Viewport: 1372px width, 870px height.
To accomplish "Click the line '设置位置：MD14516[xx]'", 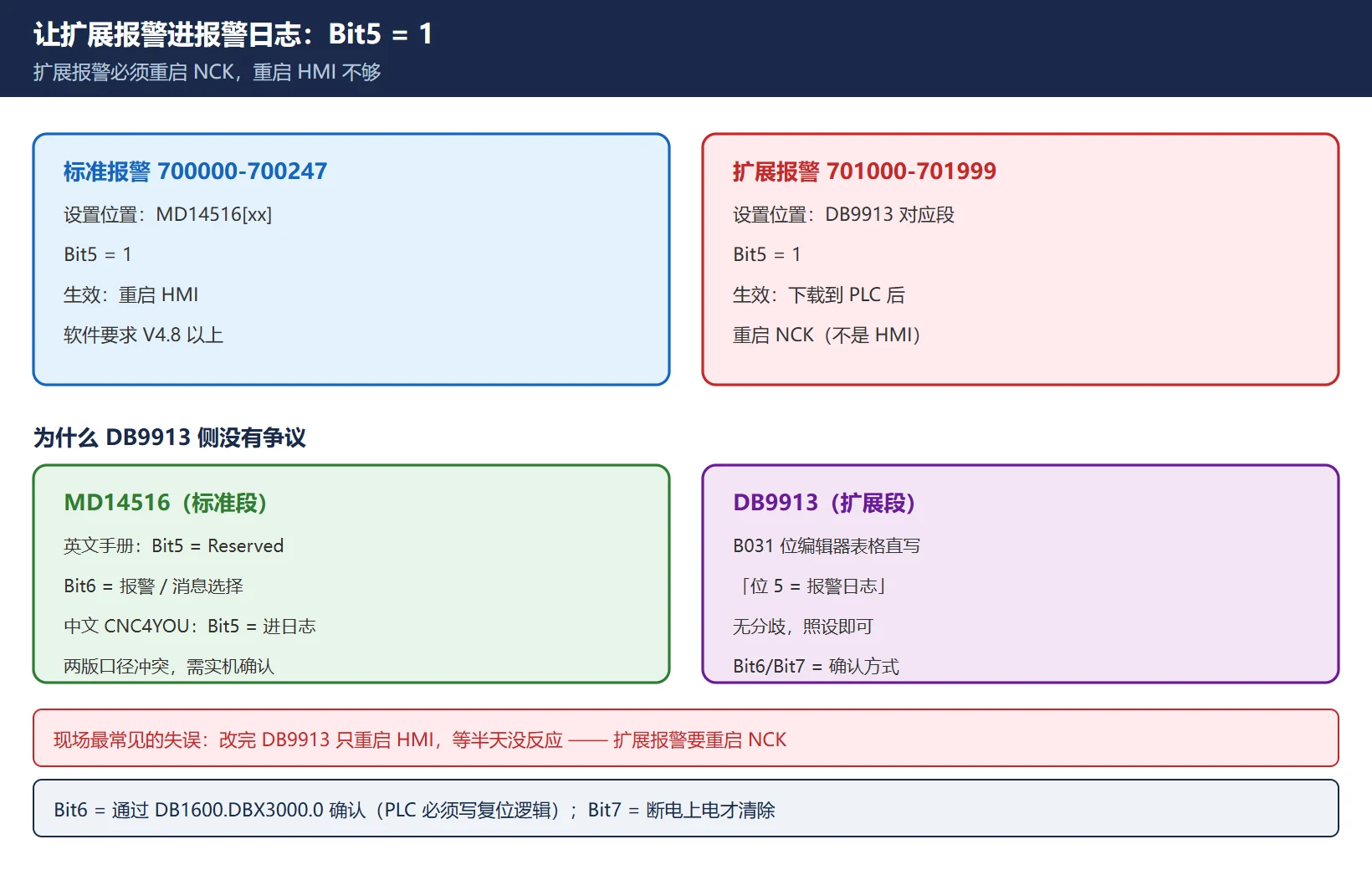I will click(167, 215).
